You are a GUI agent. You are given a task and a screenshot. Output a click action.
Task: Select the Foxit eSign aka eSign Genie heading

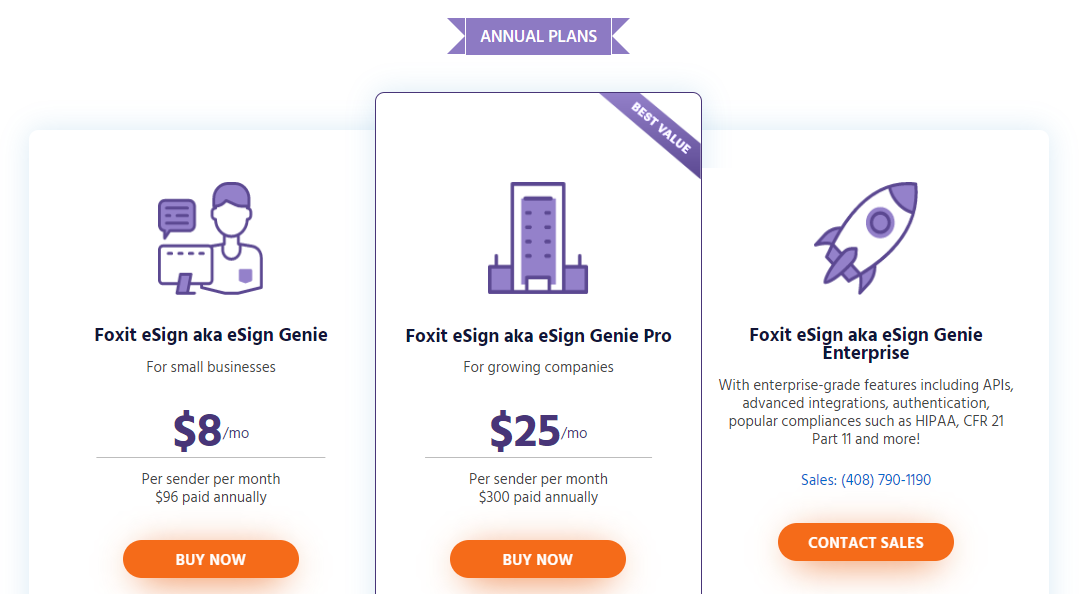tap(210, 335)
